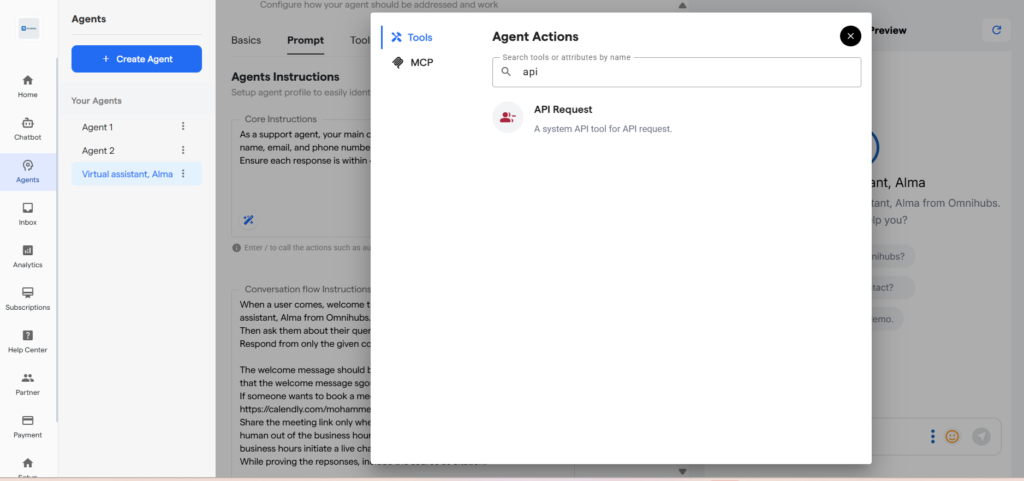This screenshot has width=1024, height=481.
Task: Select Agent 2 from Your Agents list
Action: pyautogui.click(x=99, y=151)
